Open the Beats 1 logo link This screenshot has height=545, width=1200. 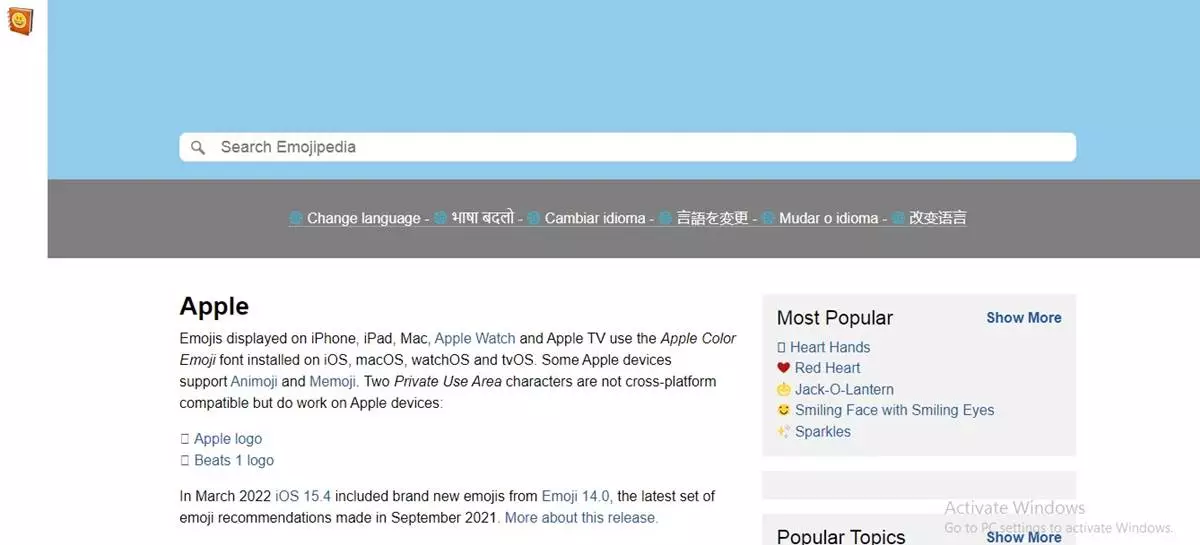click(234, 460)
